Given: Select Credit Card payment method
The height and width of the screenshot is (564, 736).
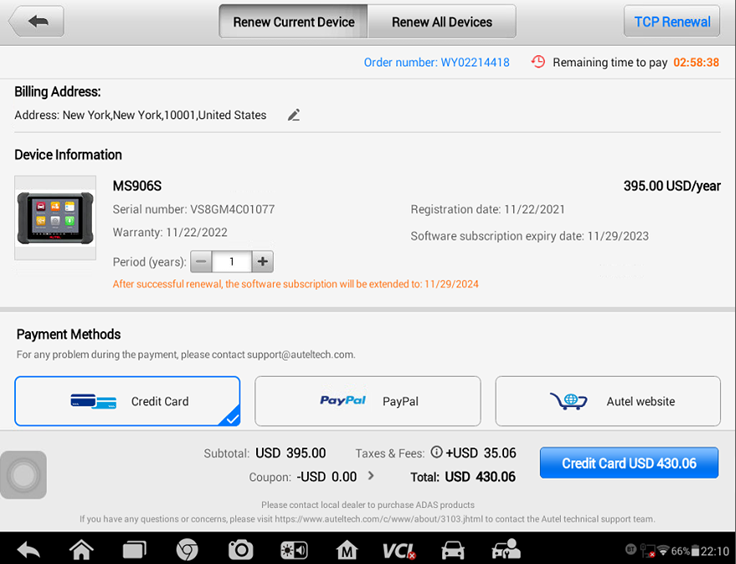Looking at the screenshot, I should click(x=127, y=401).
